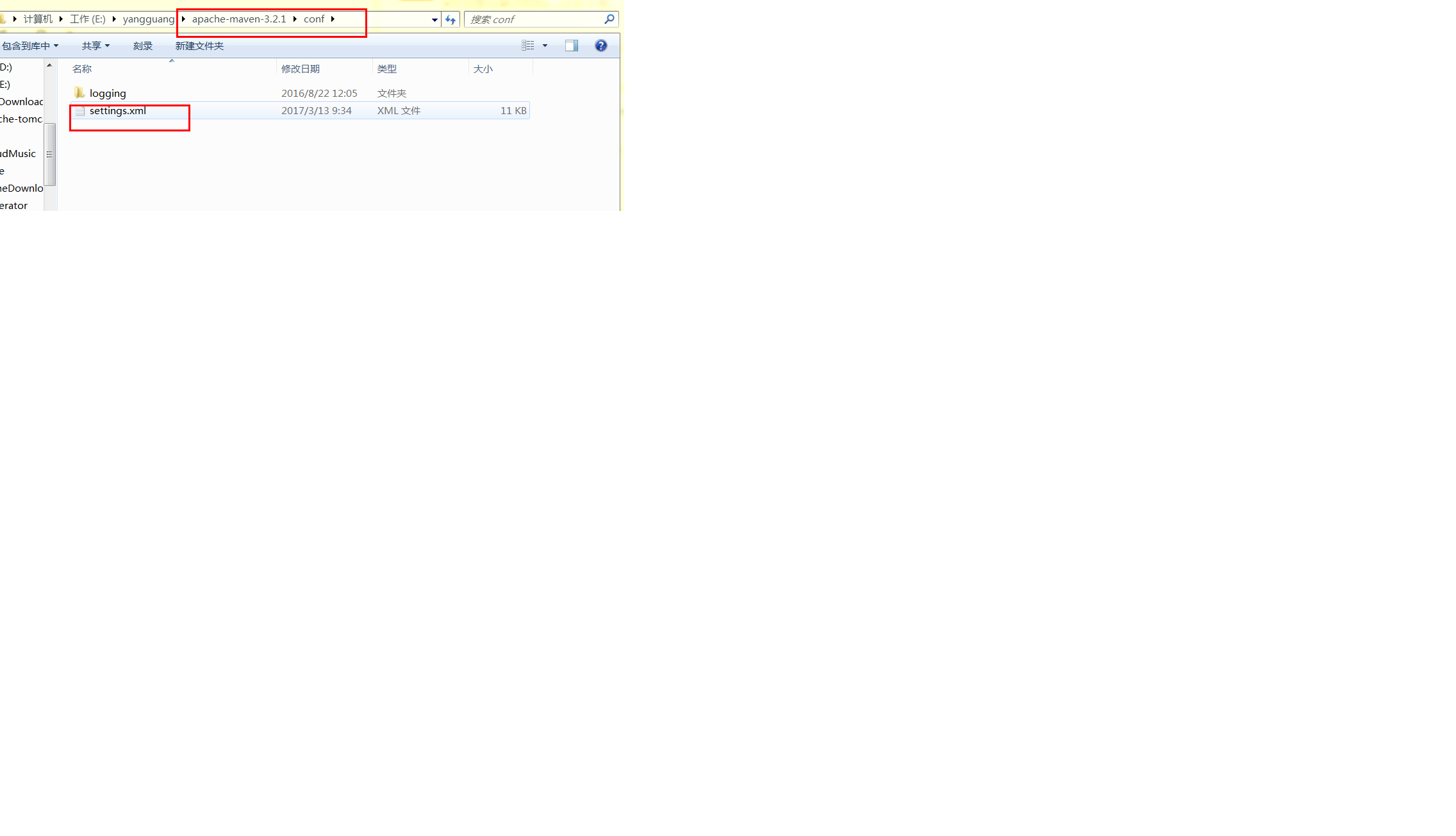
Task: Open the view options dropdown arrow
Action: 545,46
